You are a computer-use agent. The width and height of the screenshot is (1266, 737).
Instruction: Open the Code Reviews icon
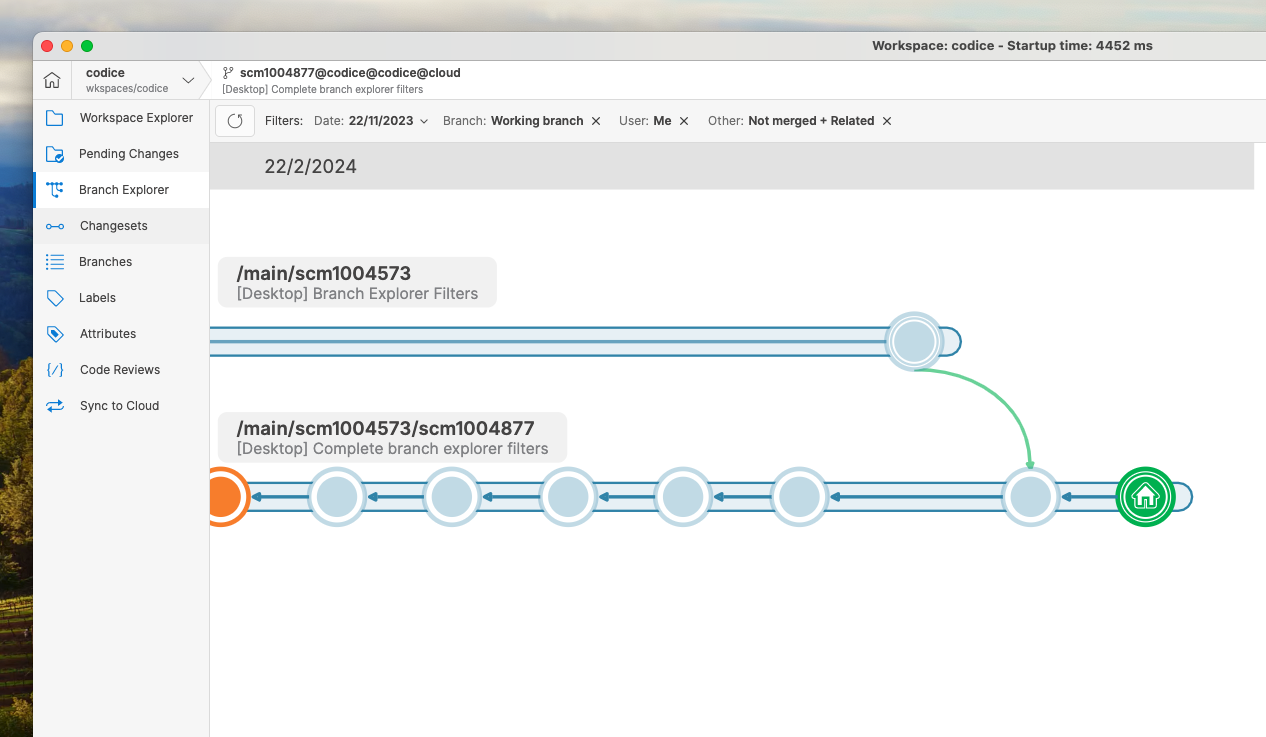pos(58,369)
